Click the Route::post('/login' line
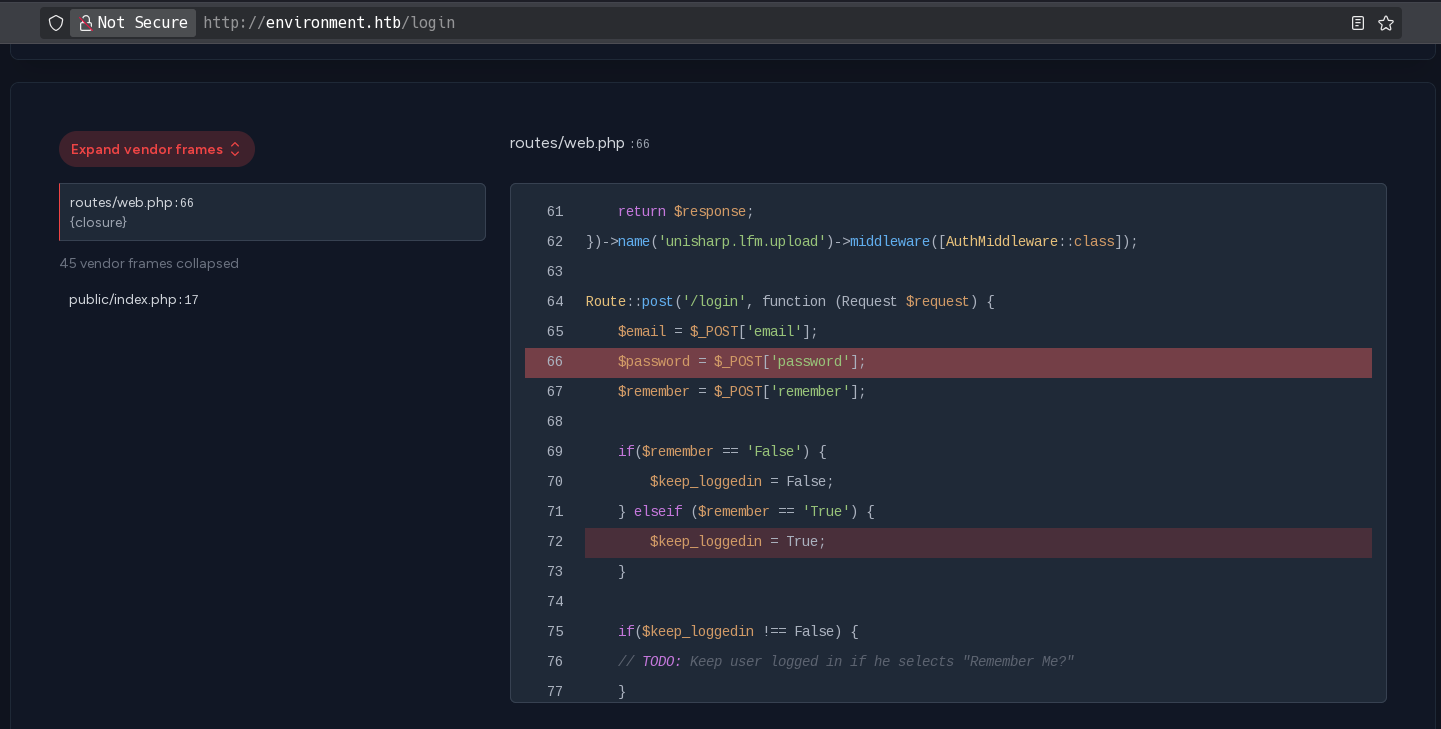1441x729 pixels. pos(790,302)
